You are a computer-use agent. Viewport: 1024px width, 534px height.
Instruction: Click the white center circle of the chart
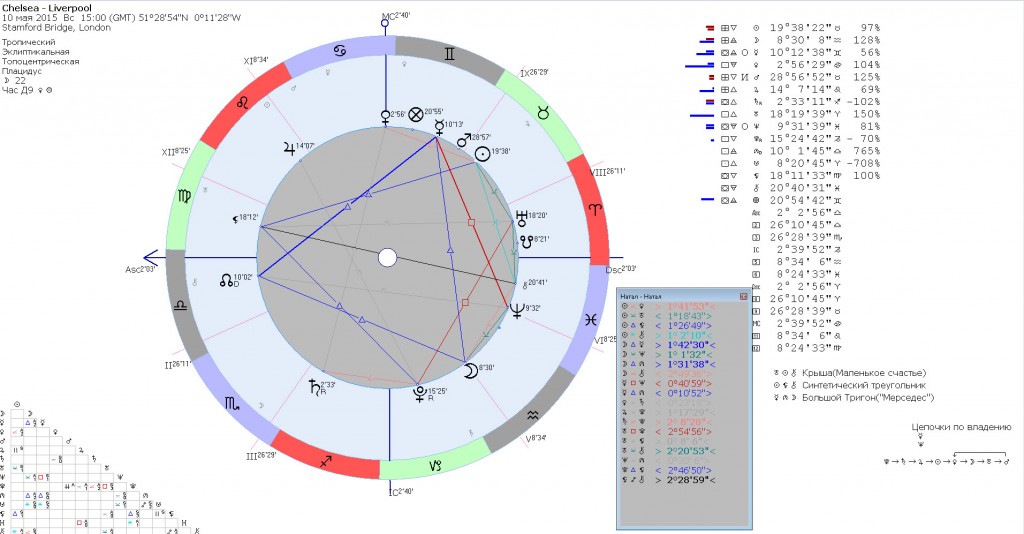[x=387, y=258]
